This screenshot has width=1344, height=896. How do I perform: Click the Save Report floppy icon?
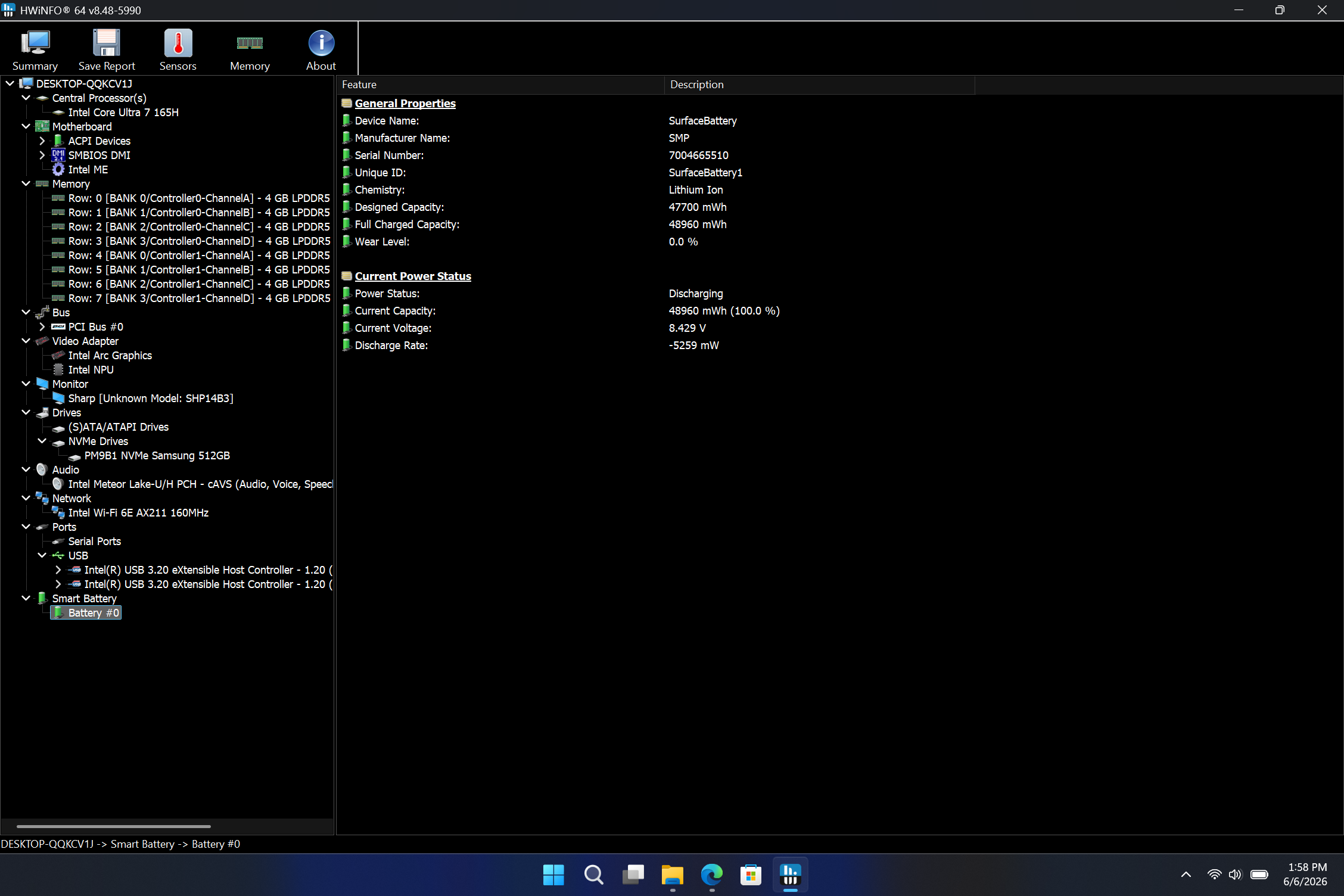pyautogui.click(x=107, y=43)
